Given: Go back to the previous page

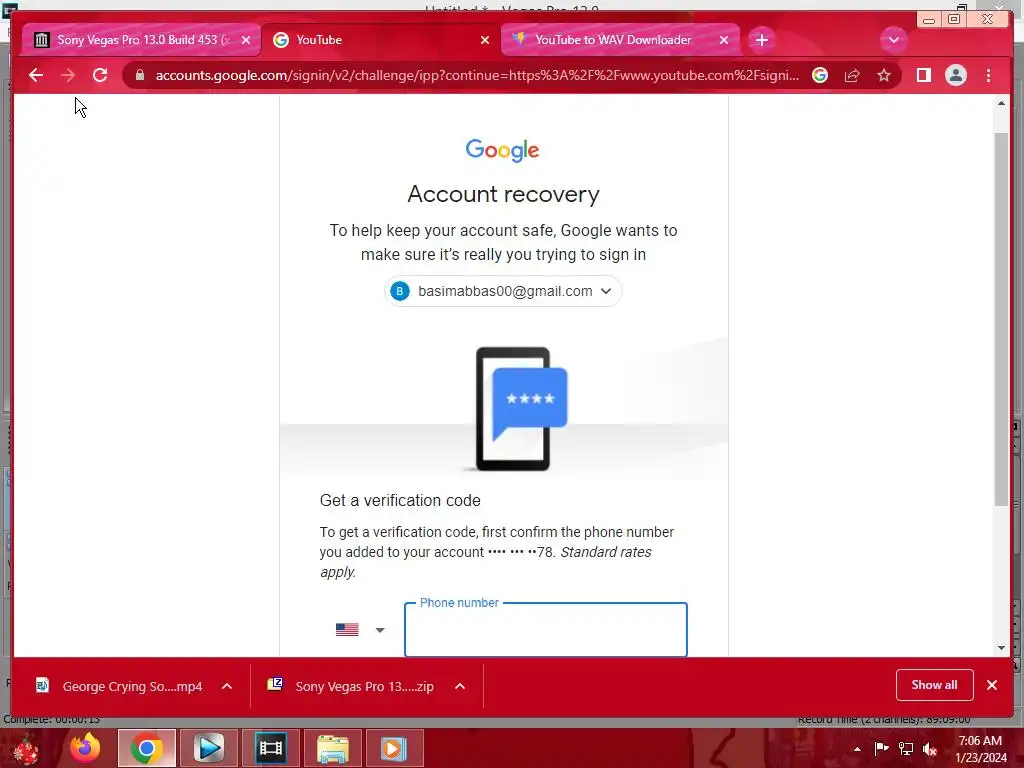Looking at the screenshot, I should 36,75.
